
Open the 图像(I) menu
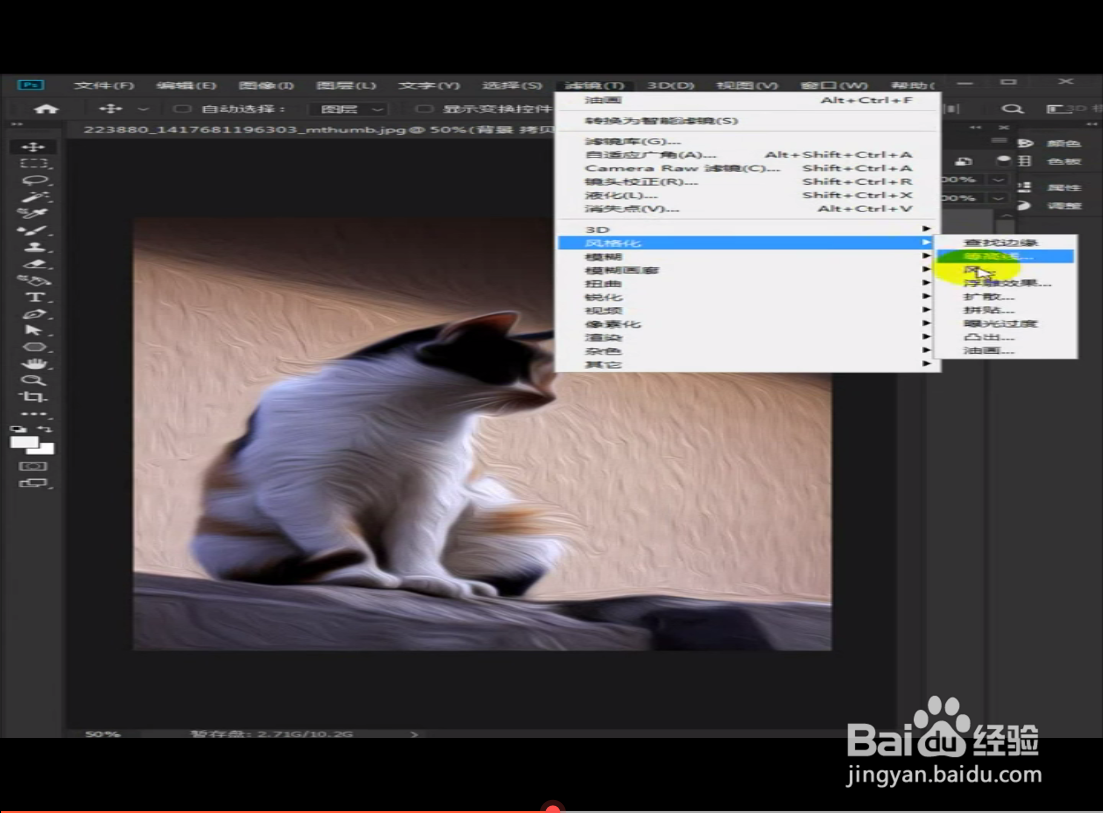[x=266, y=85]
